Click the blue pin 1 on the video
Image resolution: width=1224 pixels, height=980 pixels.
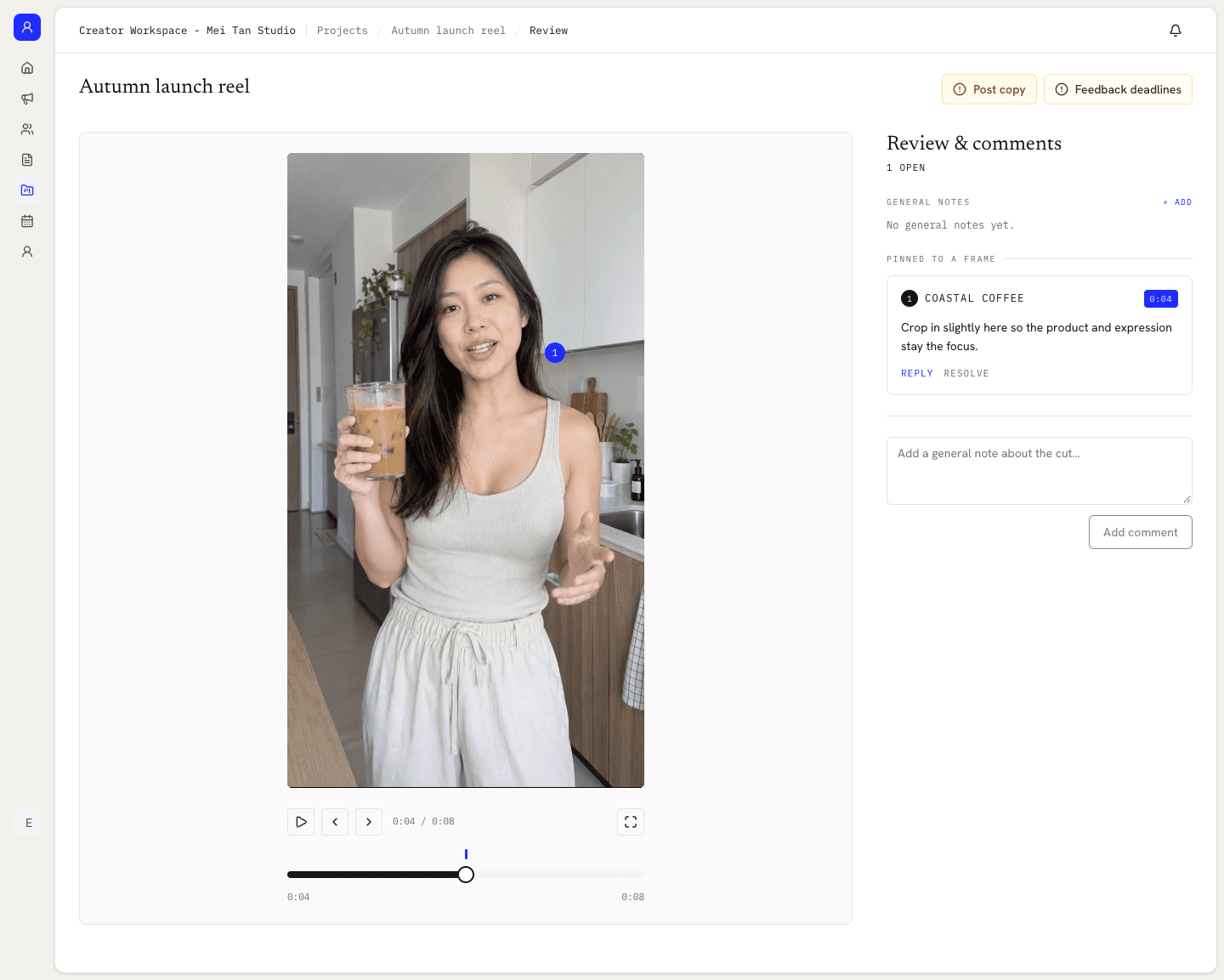point(555,353)
